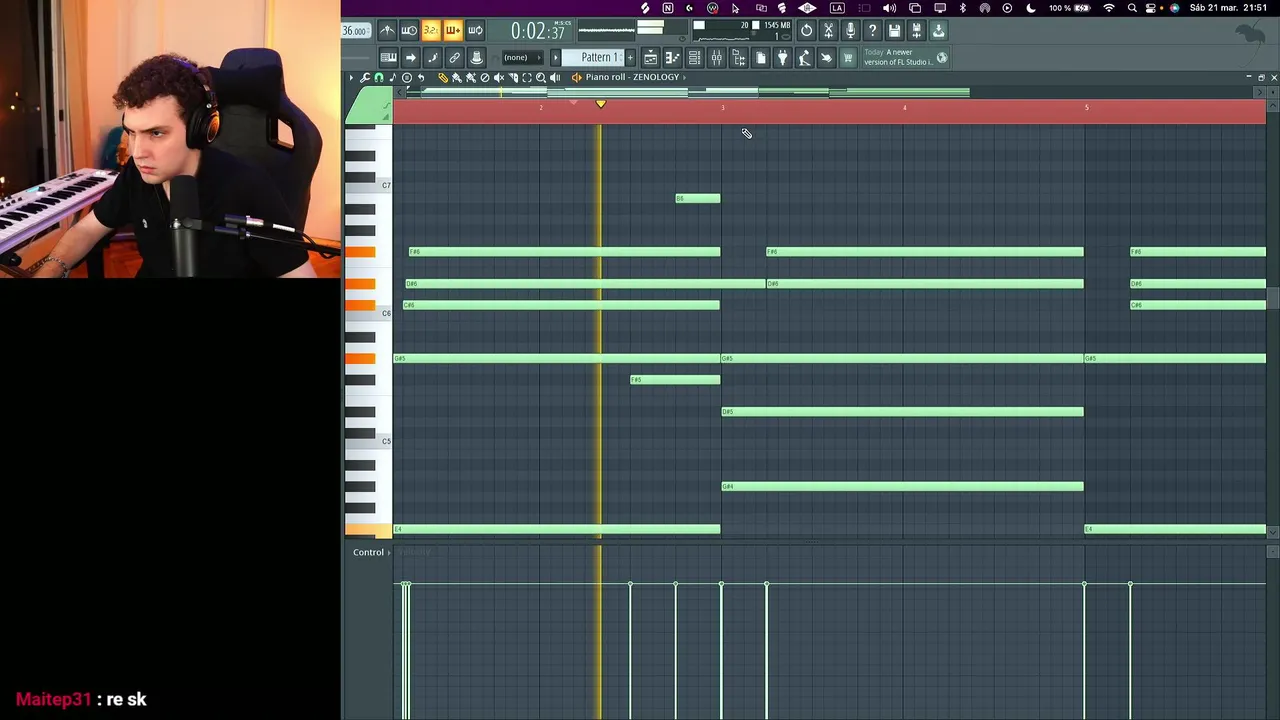The height and width of the screenshot is (720, 1280).
Task: Open macOS Spotlight search
Action: click(x=1132, y=8)
